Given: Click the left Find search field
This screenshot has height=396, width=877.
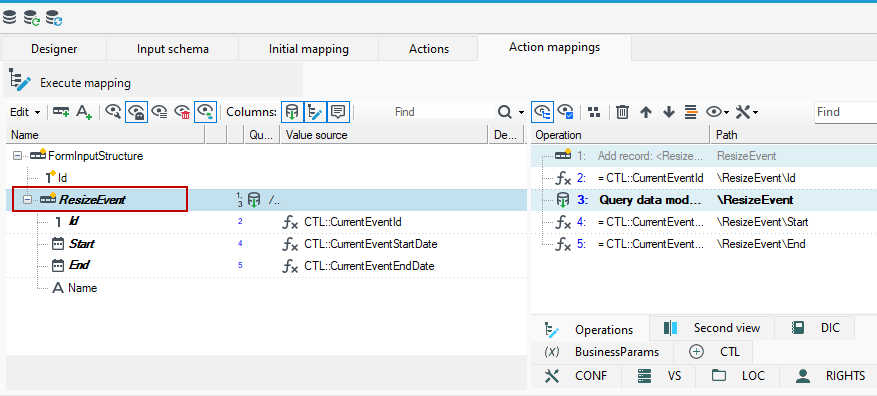Looking at the screenshot, I should point(442,112).
